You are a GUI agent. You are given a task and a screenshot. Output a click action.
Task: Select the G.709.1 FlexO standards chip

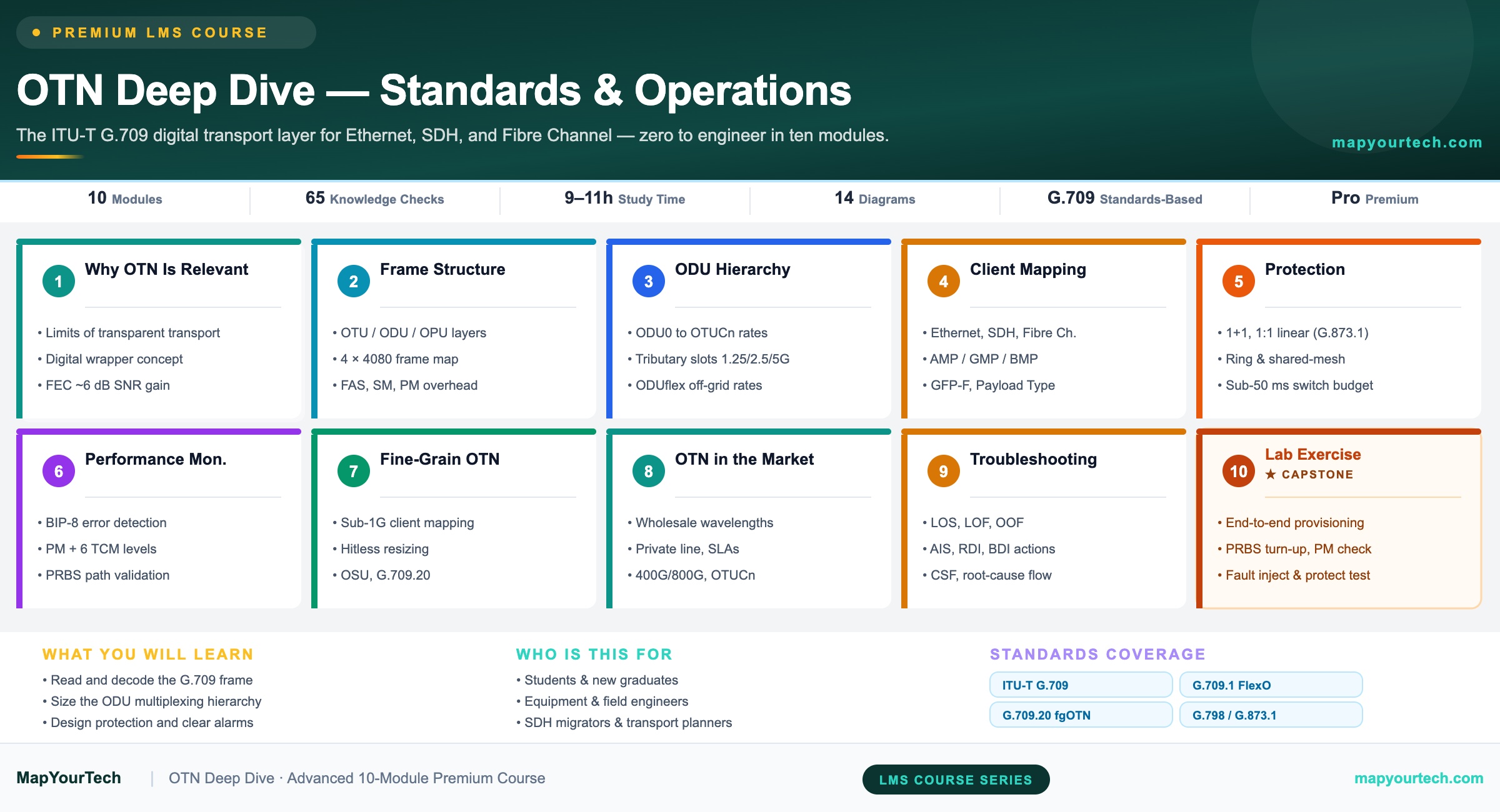(x=1271, y=685)
